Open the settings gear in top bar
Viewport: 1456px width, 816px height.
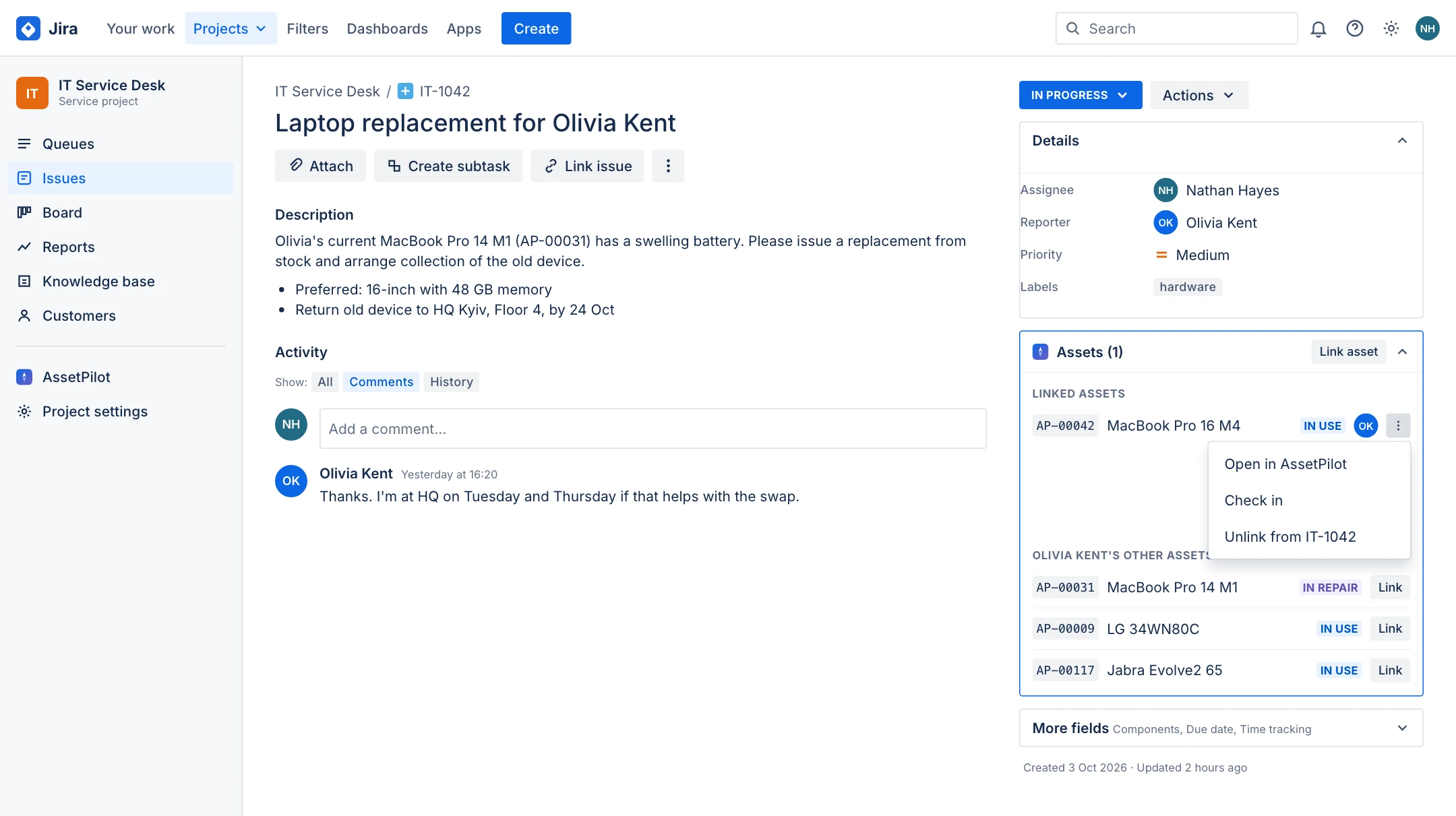[1391, 28]
